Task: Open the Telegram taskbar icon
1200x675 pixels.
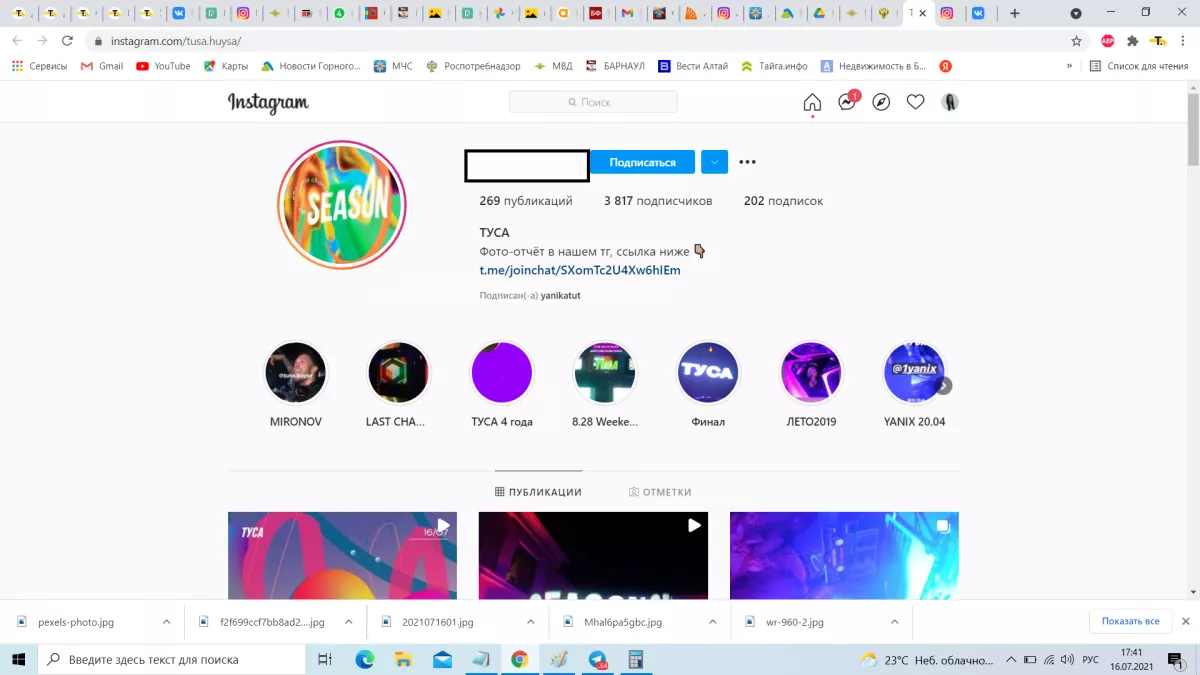Action: pyautogui.click(x=598, y=660)
